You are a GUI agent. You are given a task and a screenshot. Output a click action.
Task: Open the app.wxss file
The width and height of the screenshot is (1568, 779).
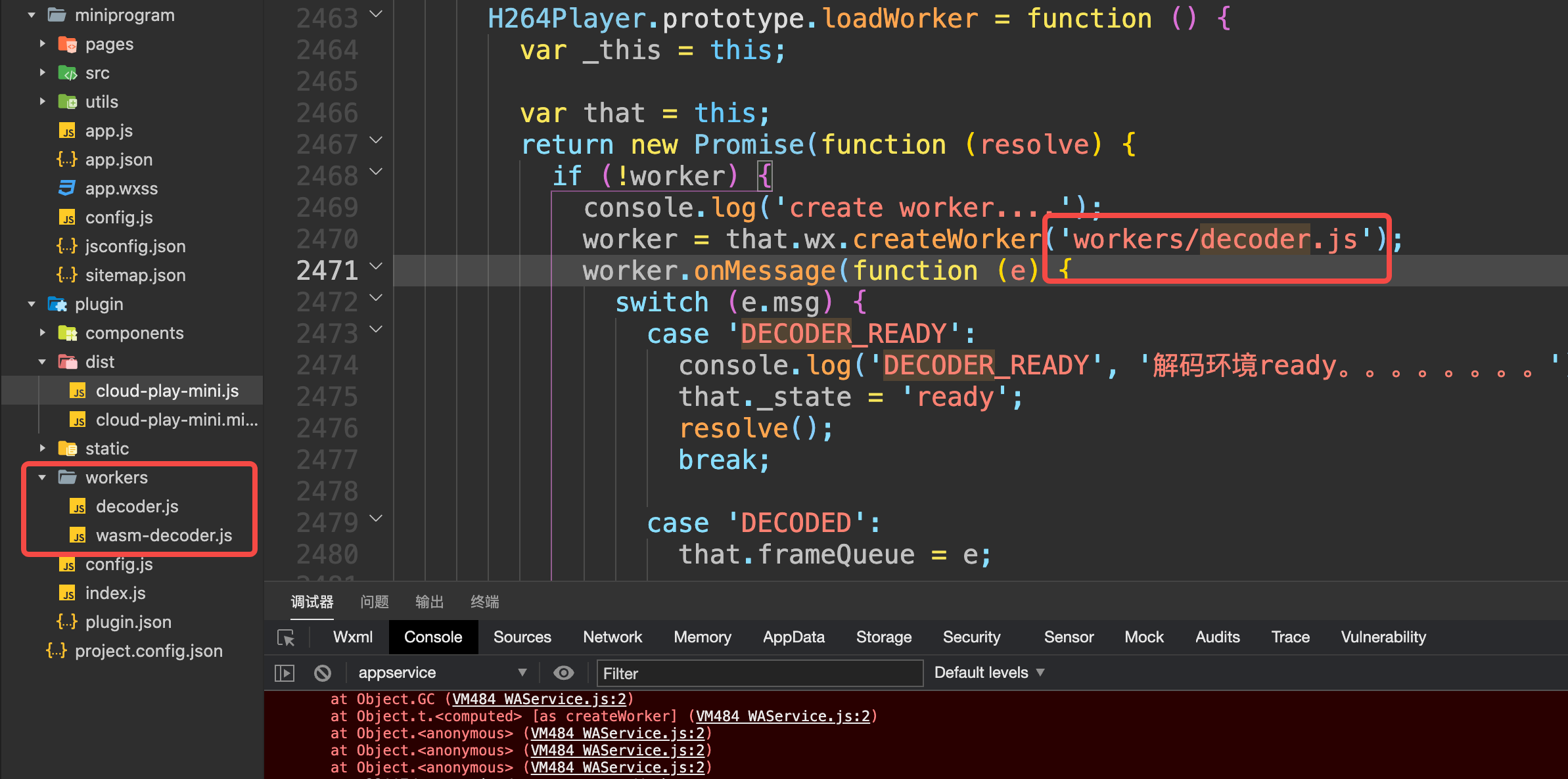pos(121,189)
